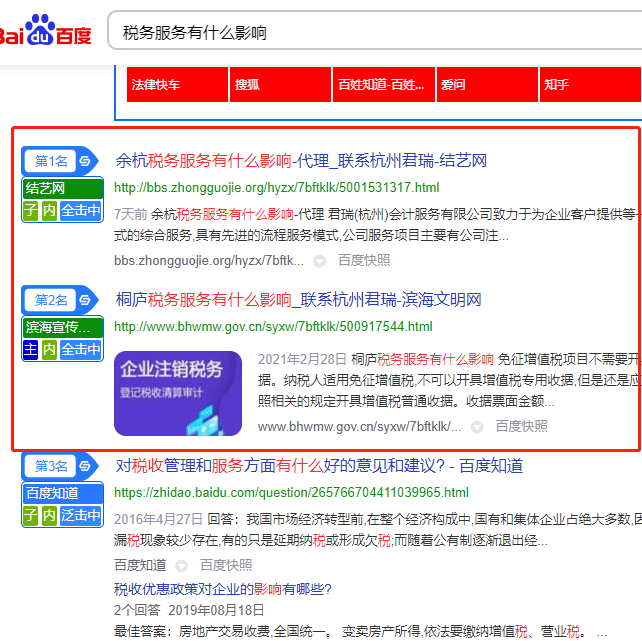This screenshot has width=642, height=641.
Task: Click short URL www.bhwmw.gov.cn/syxw/7bftklk/...
Action: pos(359,427)
